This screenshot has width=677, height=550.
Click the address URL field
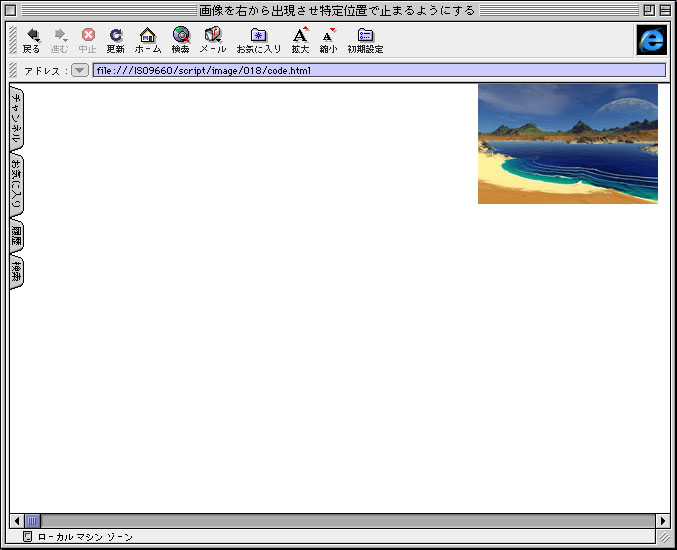379,70
